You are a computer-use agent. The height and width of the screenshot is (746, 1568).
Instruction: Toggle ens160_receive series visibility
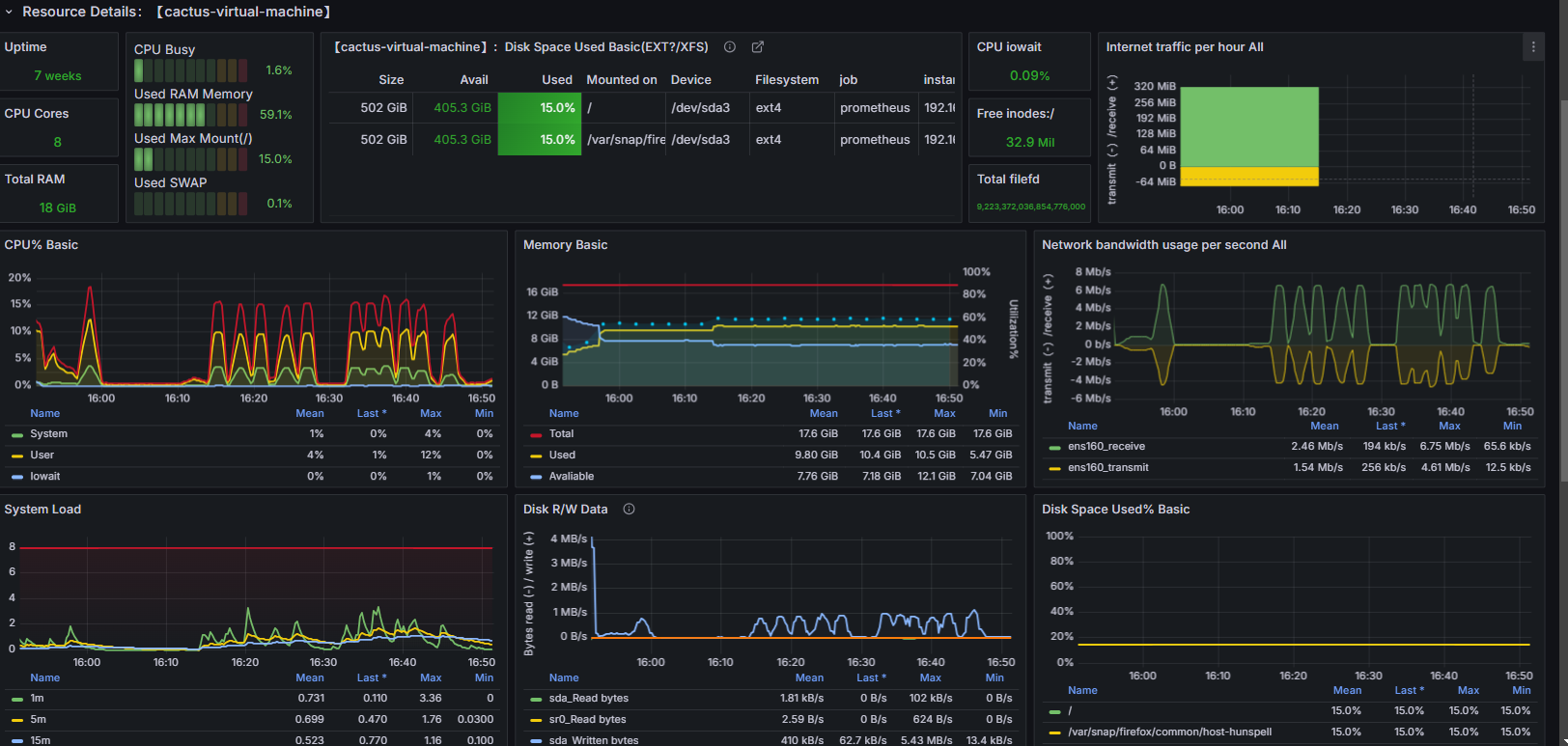click(1106, 447)
